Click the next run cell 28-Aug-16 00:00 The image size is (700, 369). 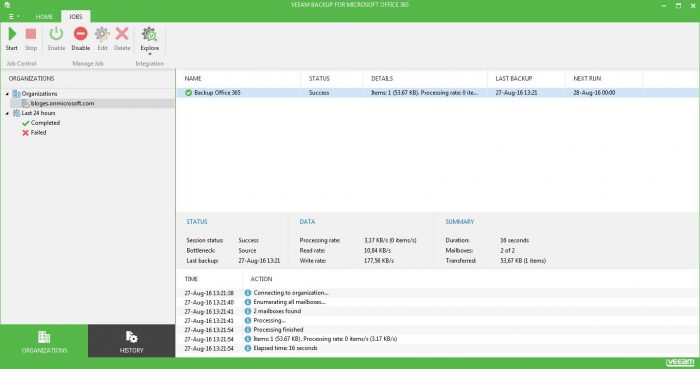(x=594, y=93)
